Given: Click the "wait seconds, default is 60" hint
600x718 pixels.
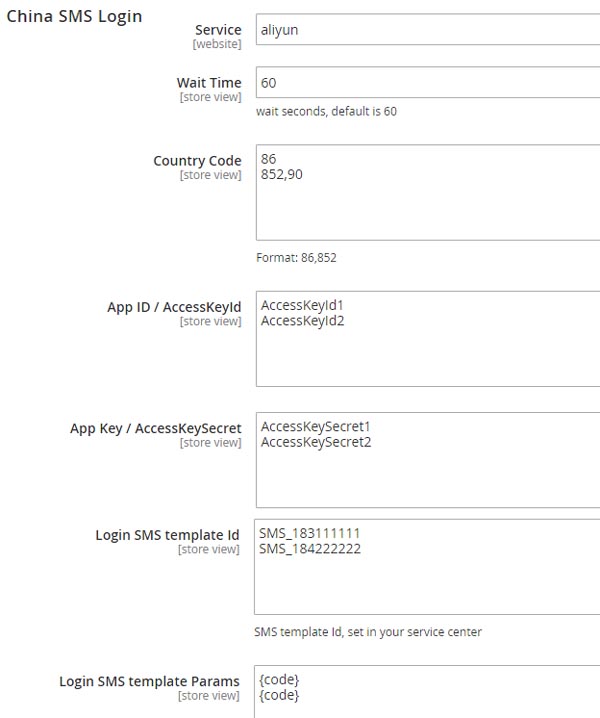Looking at the screenshot, I should click(x=326, y=111).
